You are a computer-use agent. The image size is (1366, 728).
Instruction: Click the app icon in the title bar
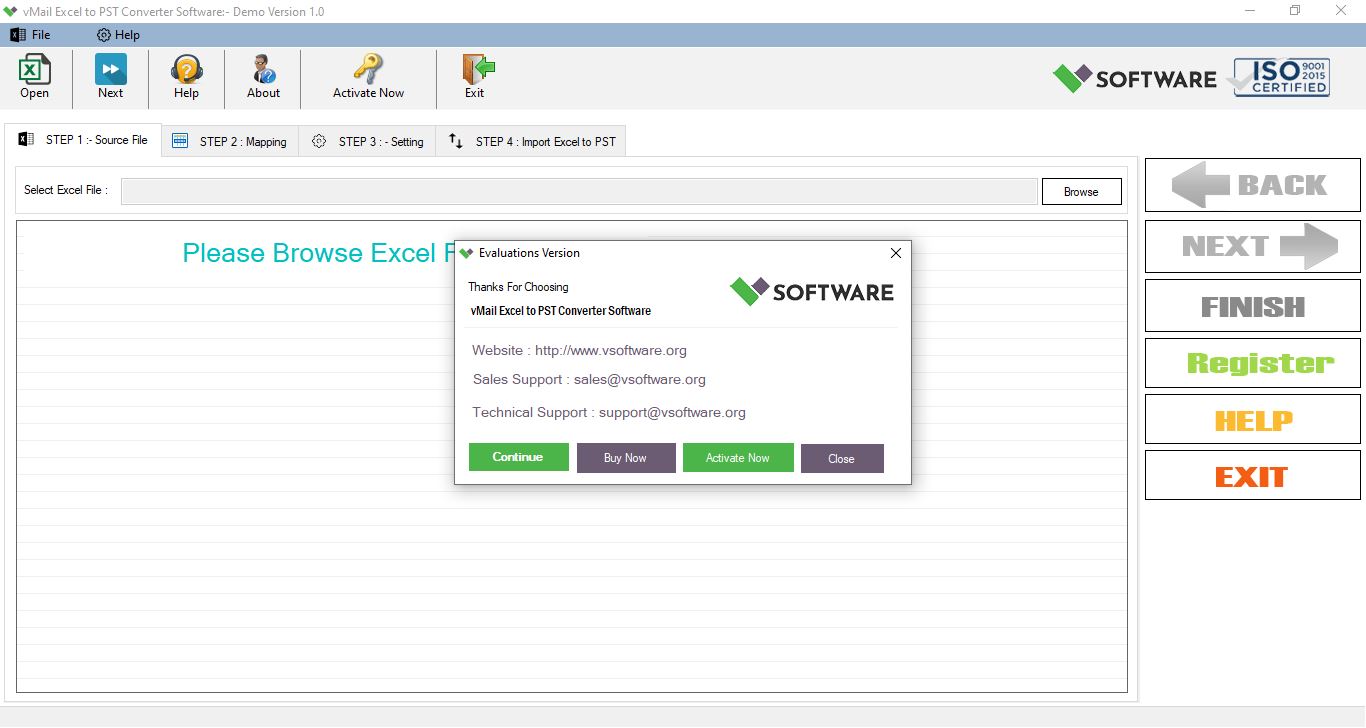pos(11,11)
